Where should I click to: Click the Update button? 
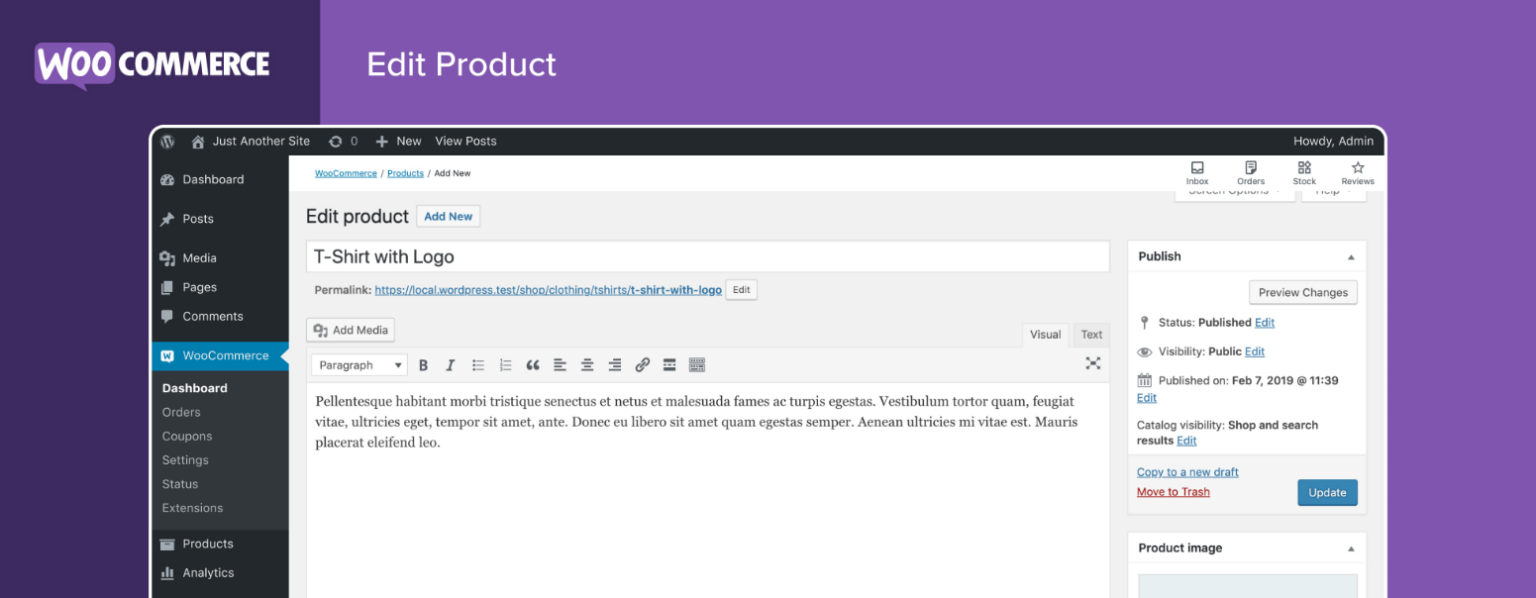pyautogui.click(x=1327, y=492)
